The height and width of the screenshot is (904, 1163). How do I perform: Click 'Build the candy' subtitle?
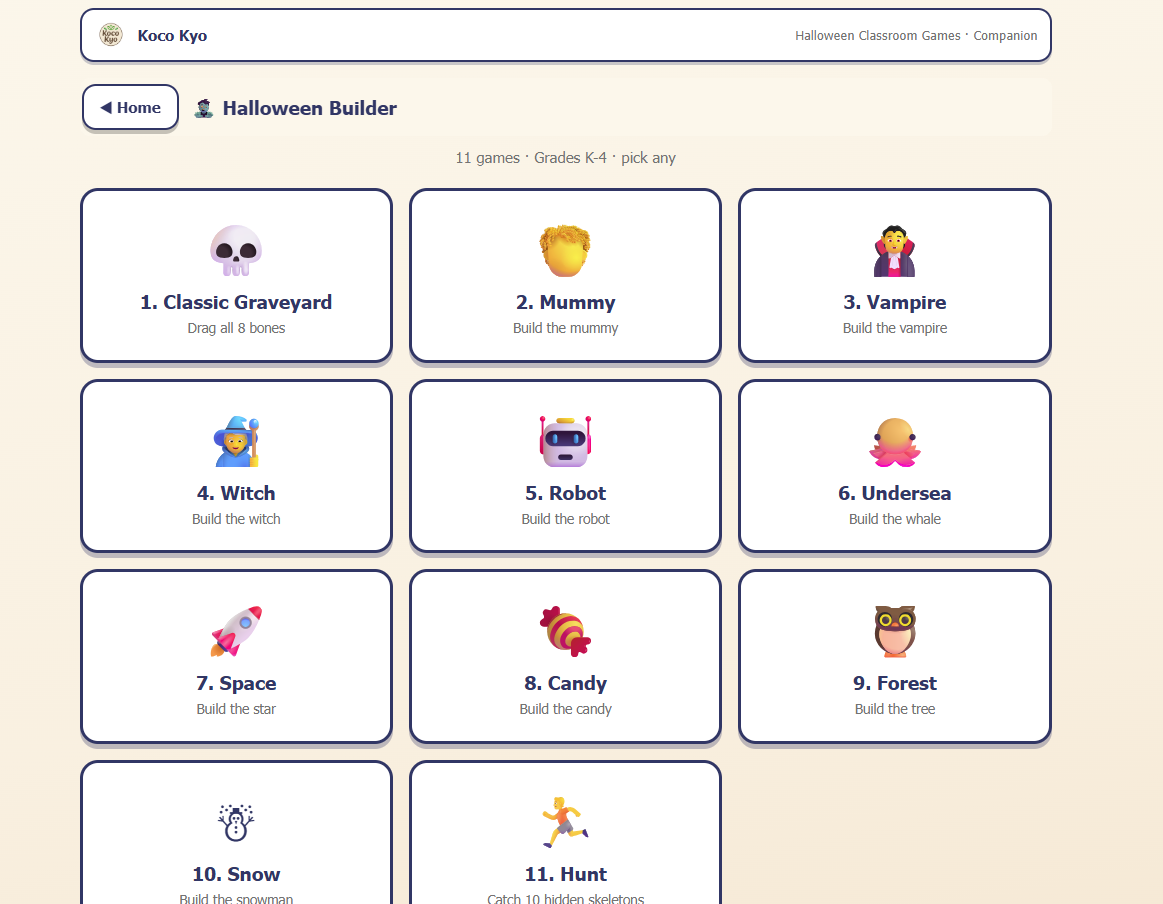click(565, 709)
